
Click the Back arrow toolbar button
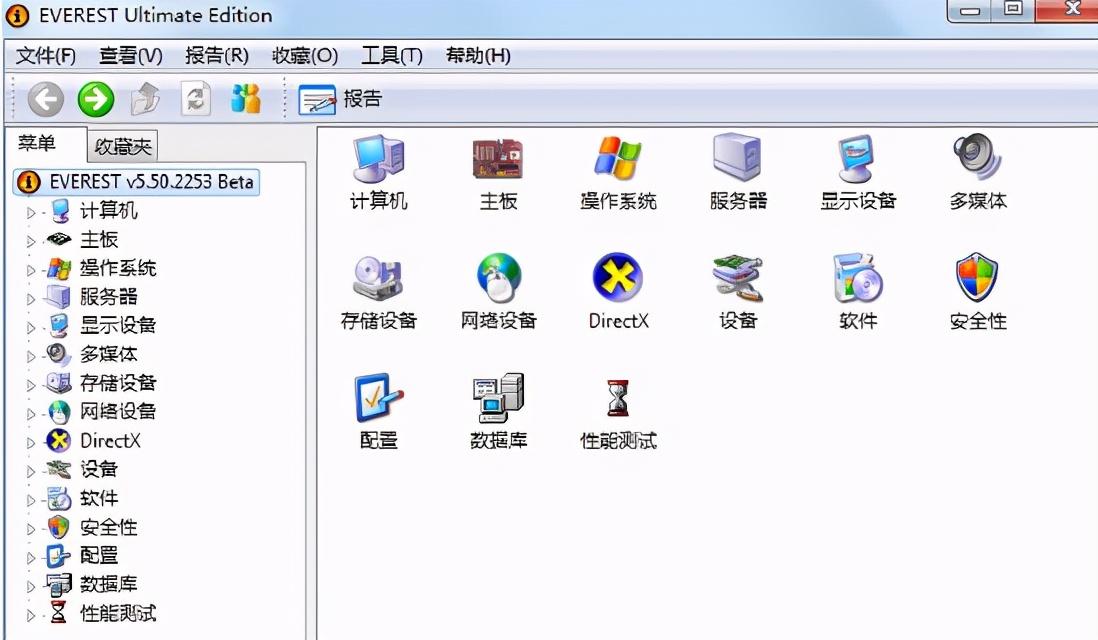click(x=46, y=99)
